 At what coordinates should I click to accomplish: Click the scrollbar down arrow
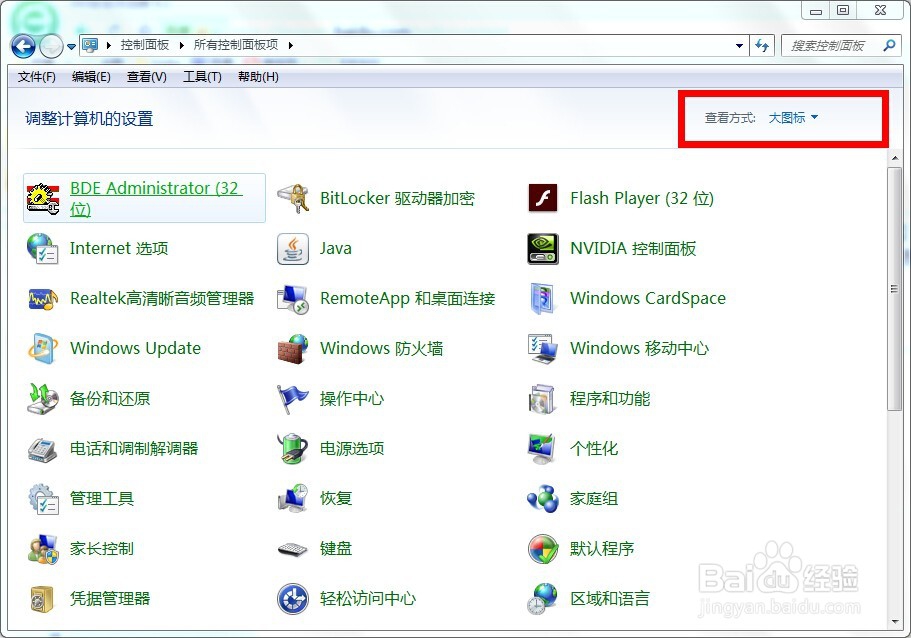(894, 622)
